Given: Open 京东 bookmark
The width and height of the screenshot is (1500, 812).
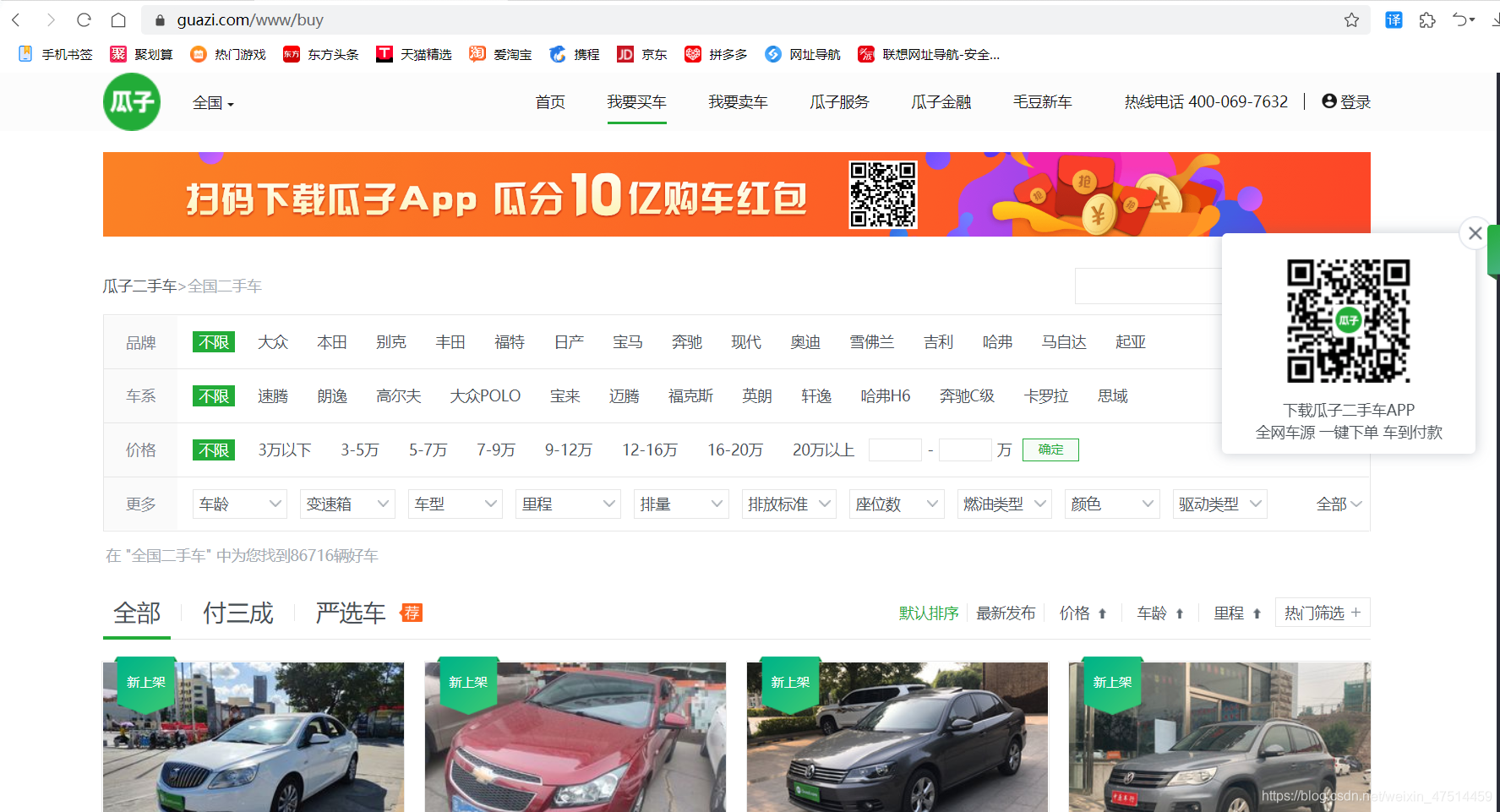Looking at the screenshot, I should click(642, 54).
